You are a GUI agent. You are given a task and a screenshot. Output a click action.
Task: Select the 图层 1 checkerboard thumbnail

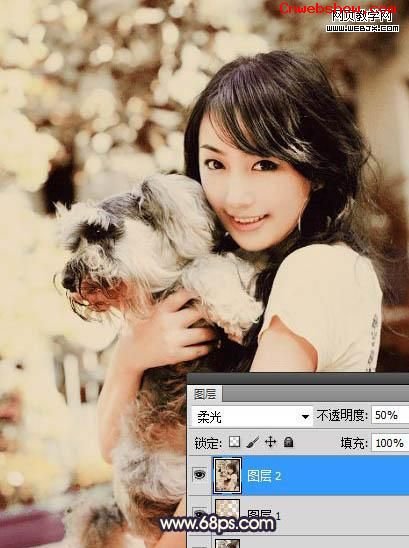(x=227, y=512)
